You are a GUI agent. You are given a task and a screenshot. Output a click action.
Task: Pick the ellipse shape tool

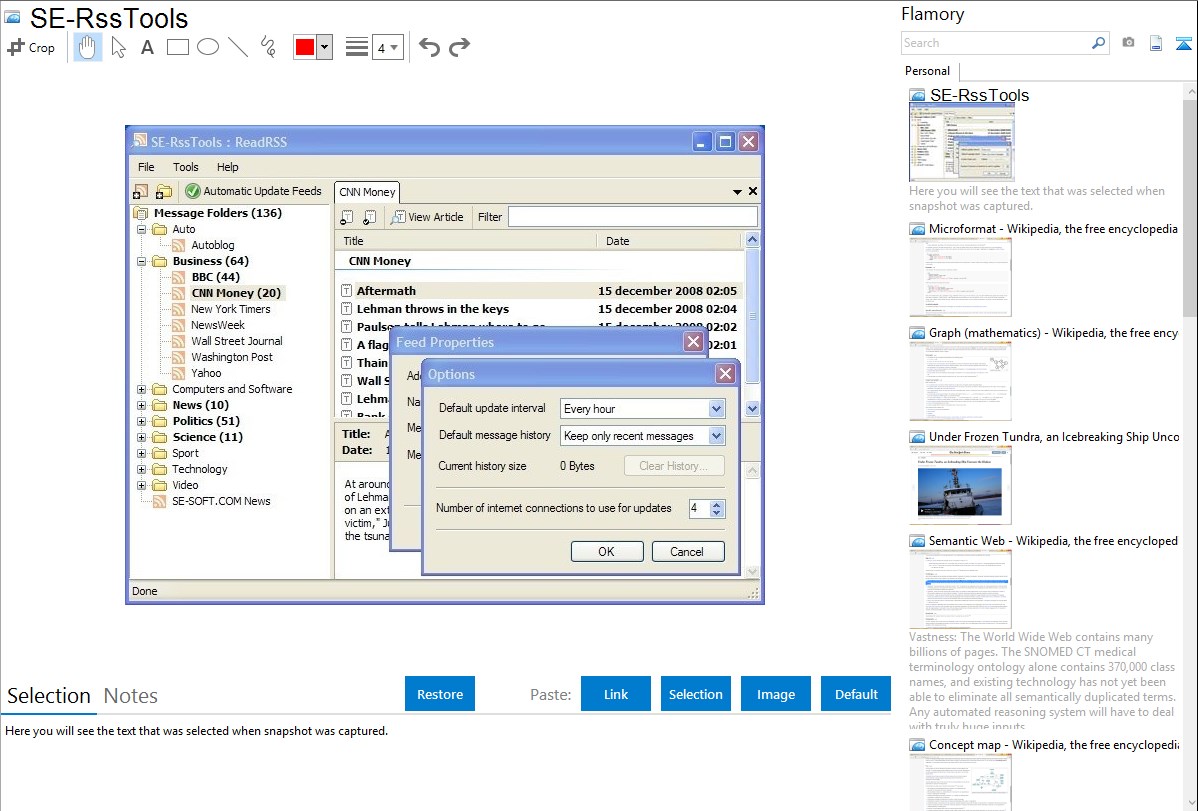pos(208,47)
